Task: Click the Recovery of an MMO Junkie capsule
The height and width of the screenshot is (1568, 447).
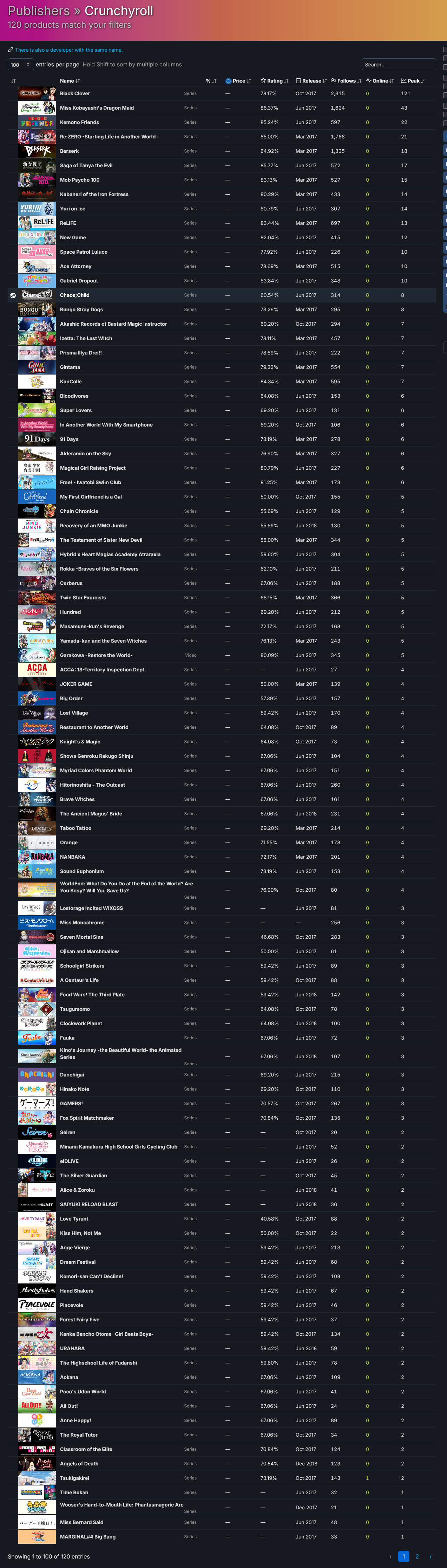Action: coord(37,525)
